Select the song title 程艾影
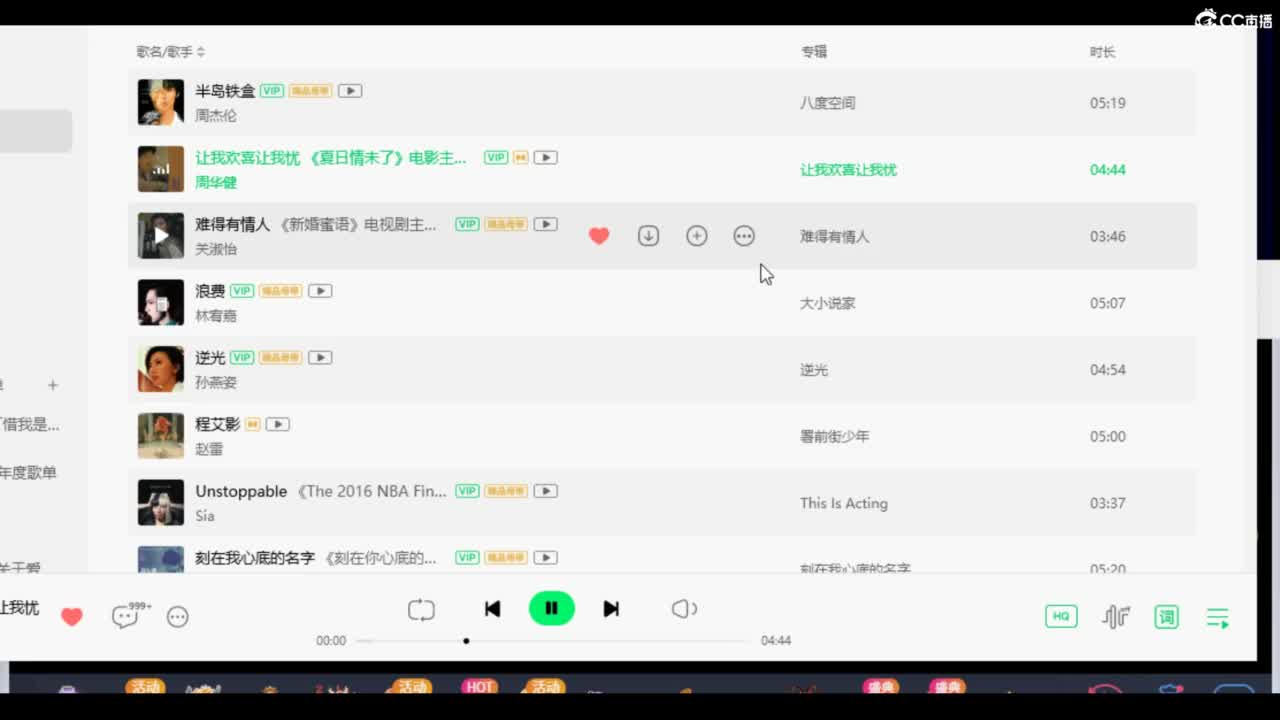Viewport: 1280px width, 720px height. [217, 424]
